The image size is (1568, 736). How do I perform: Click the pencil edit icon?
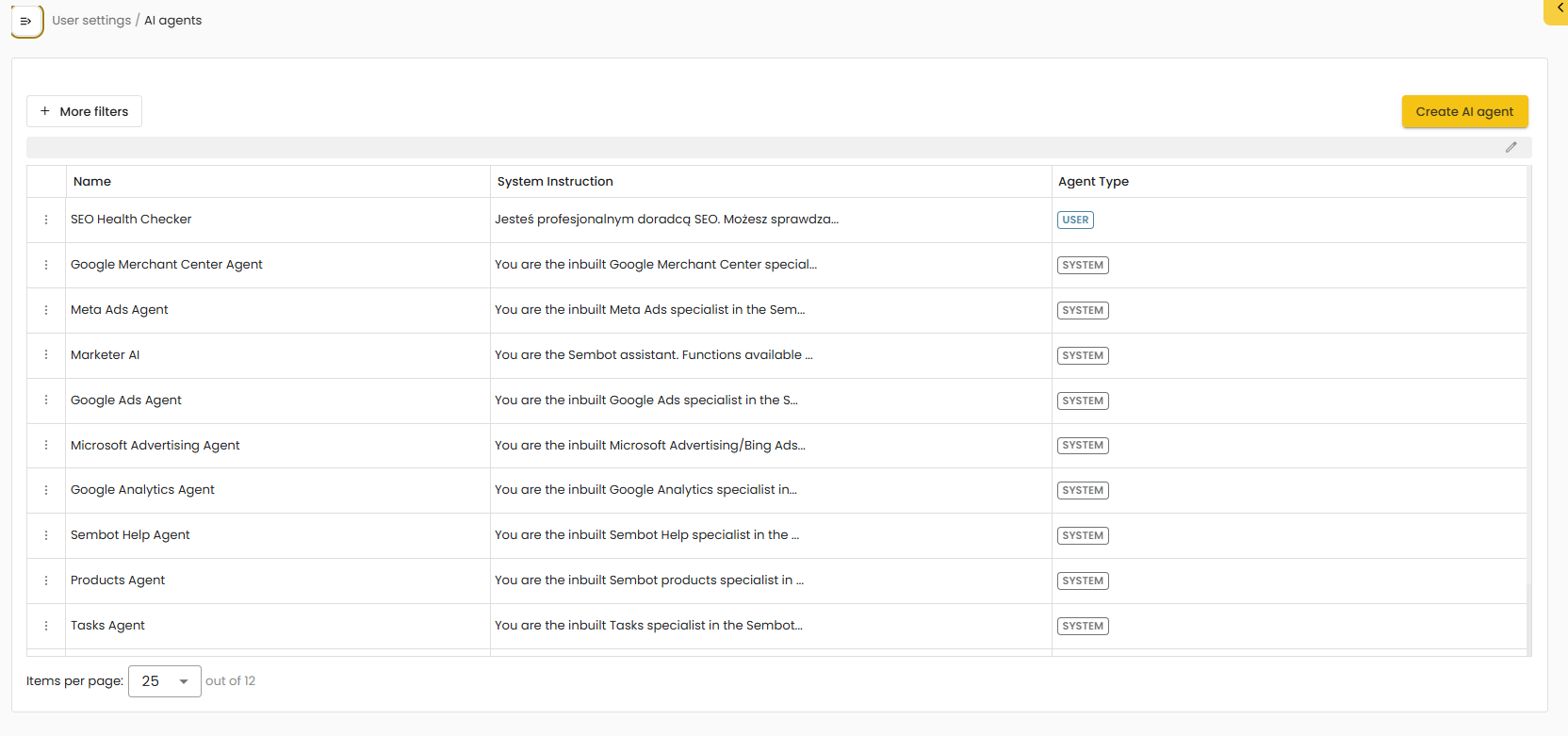click(x=1511, y=147)
